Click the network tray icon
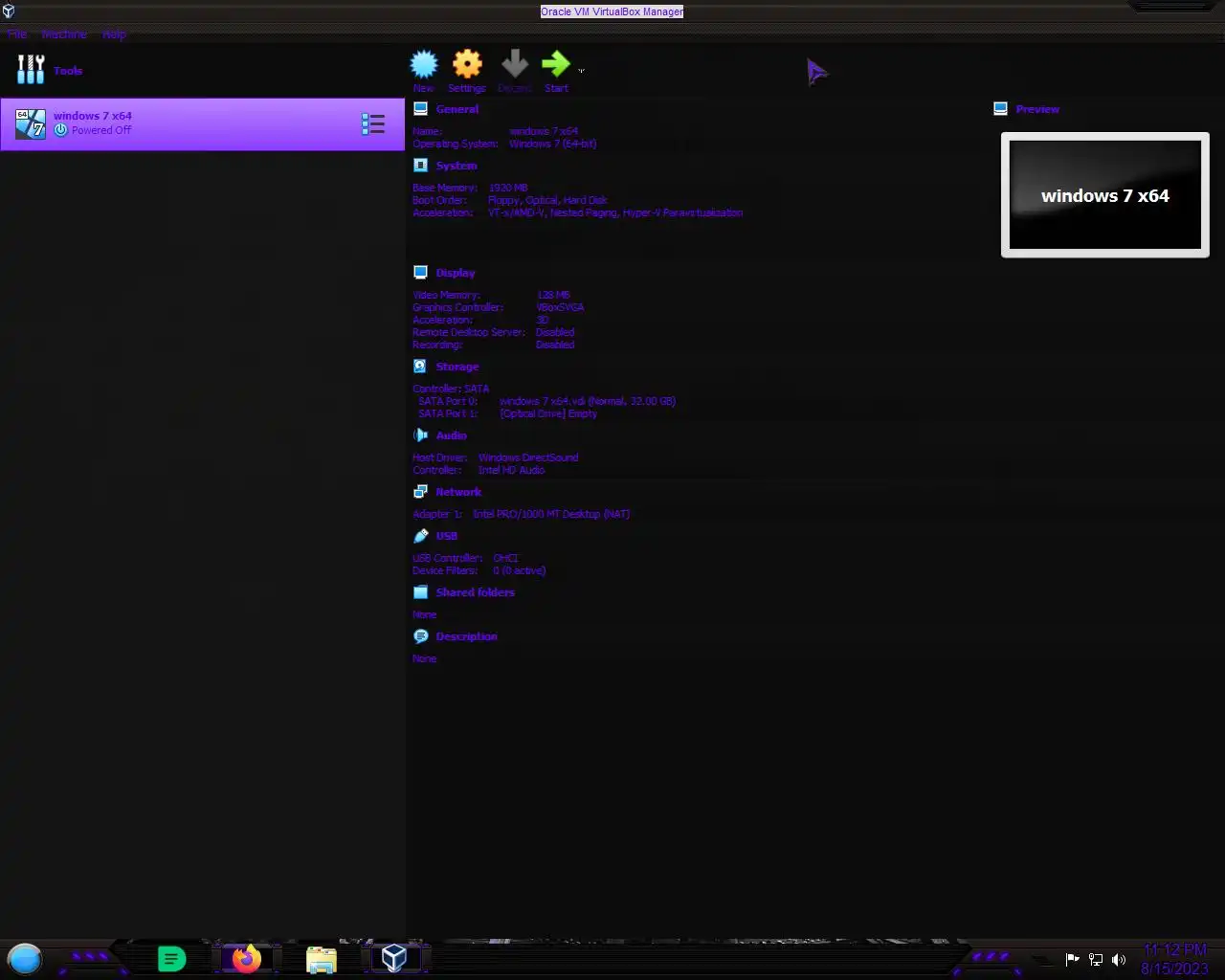Viewport: 1225px width, 980px height. [x=1096, y=959]
